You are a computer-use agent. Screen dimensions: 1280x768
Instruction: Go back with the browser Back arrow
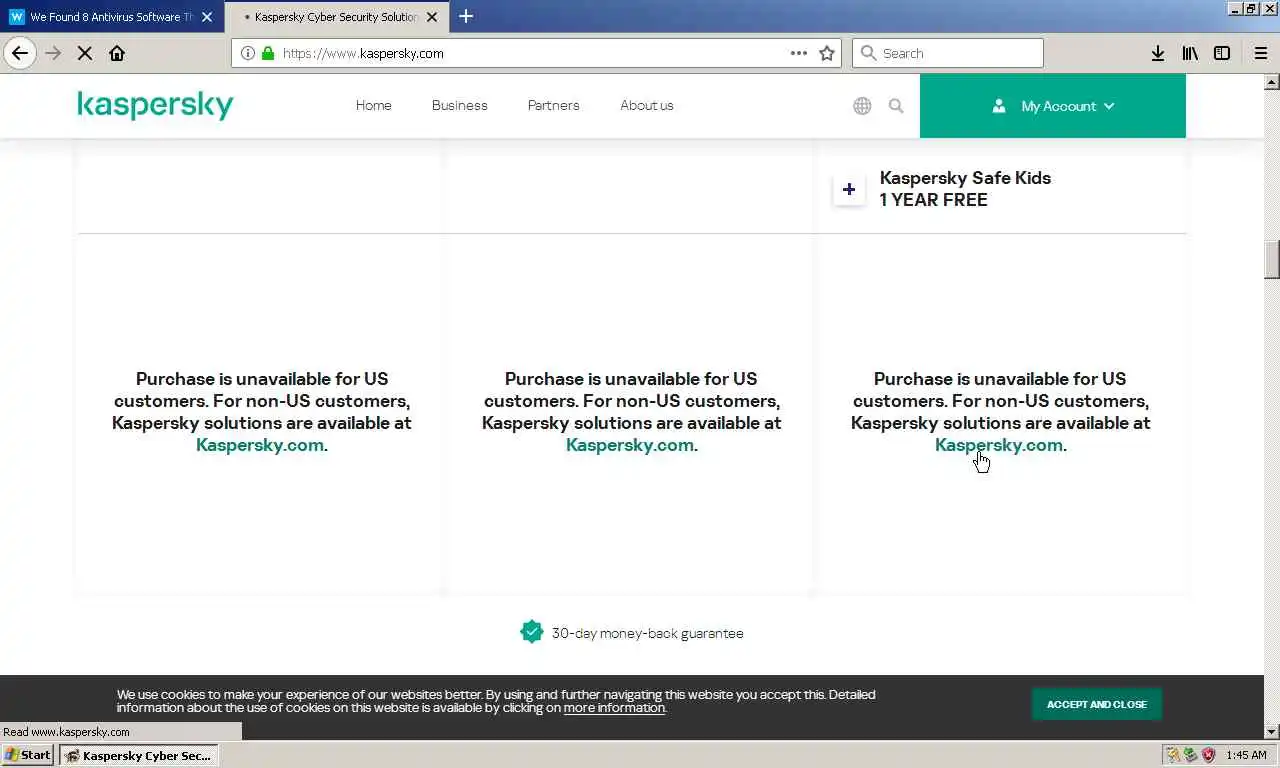[x=20, y=53]
